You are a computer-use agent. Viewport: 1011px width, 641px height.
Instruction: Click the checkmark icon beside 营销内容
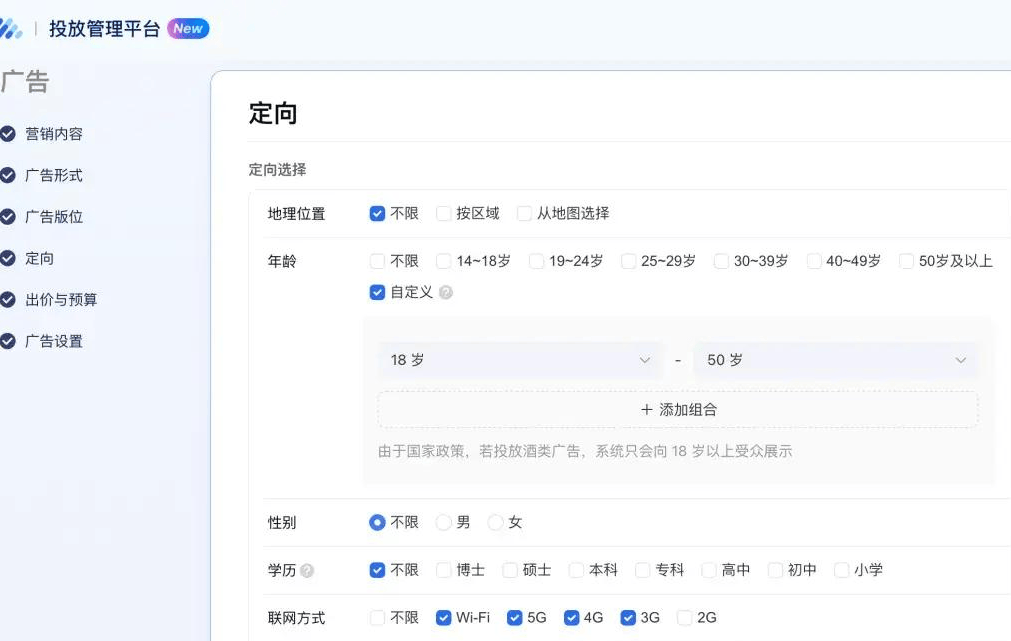(8, 134)
